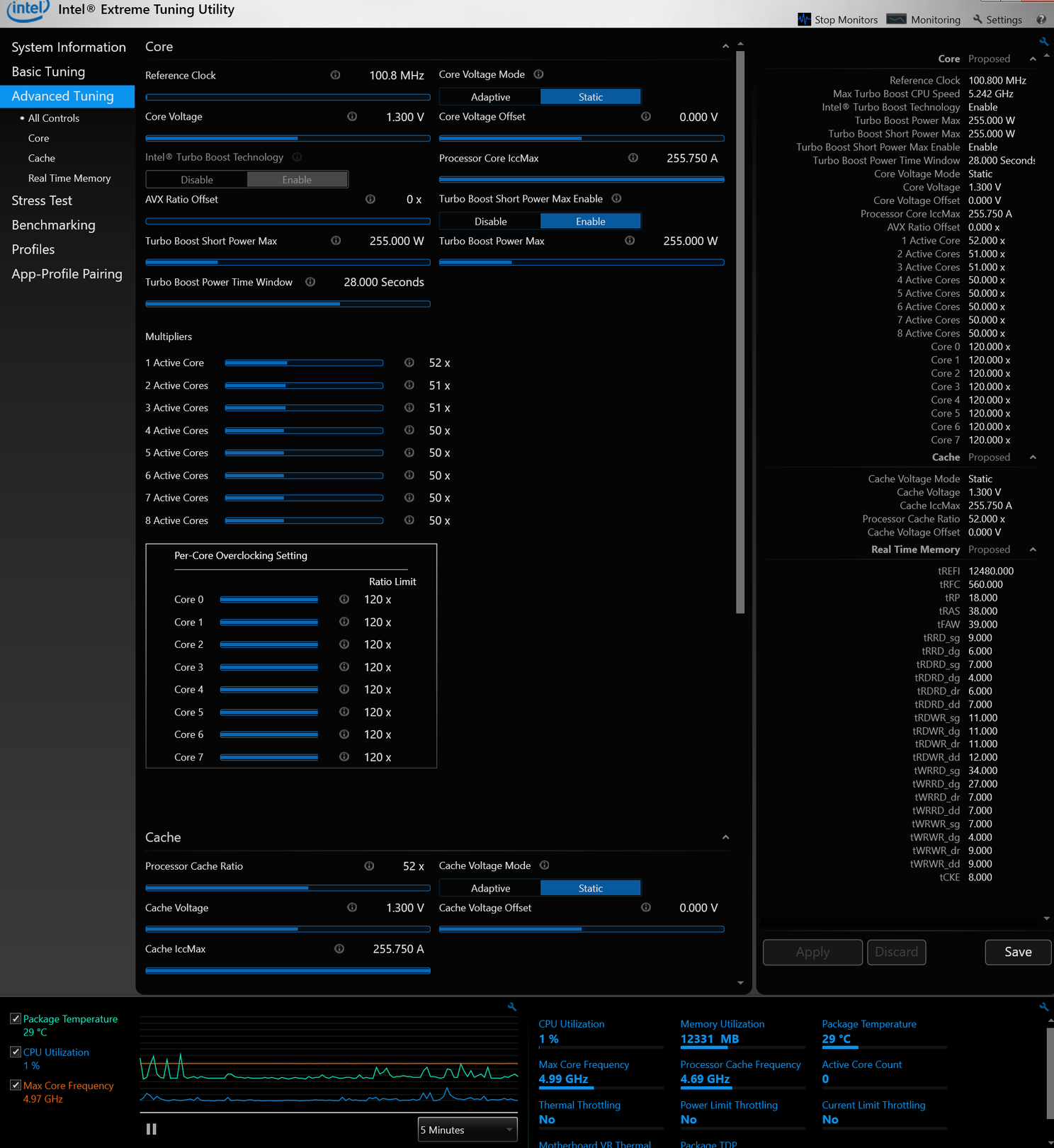Click the help question mark icon

[x=1041, y=19]
